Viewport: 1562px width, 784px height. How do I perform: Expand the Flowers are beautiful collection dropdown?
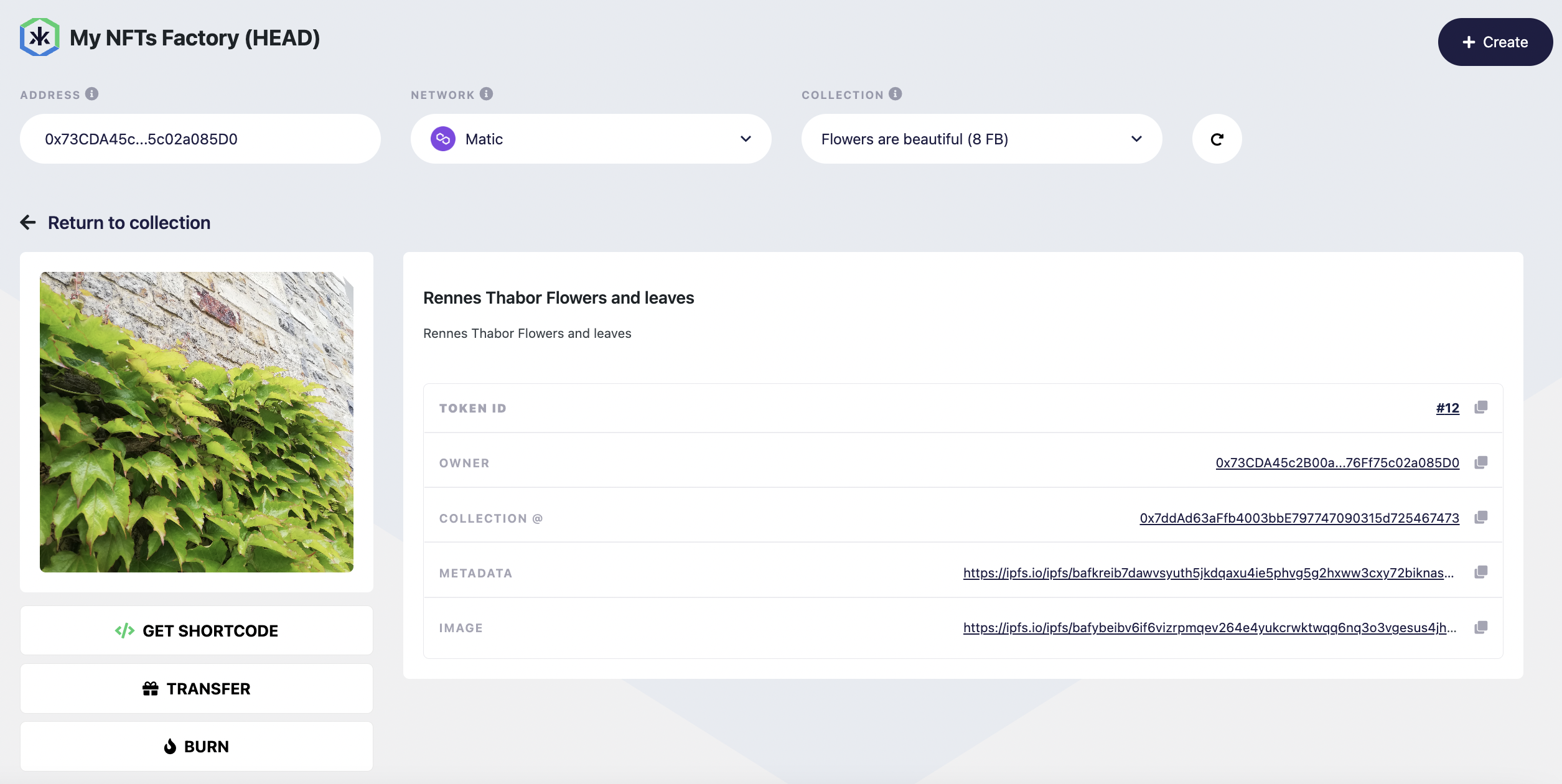tap(981, 139)
